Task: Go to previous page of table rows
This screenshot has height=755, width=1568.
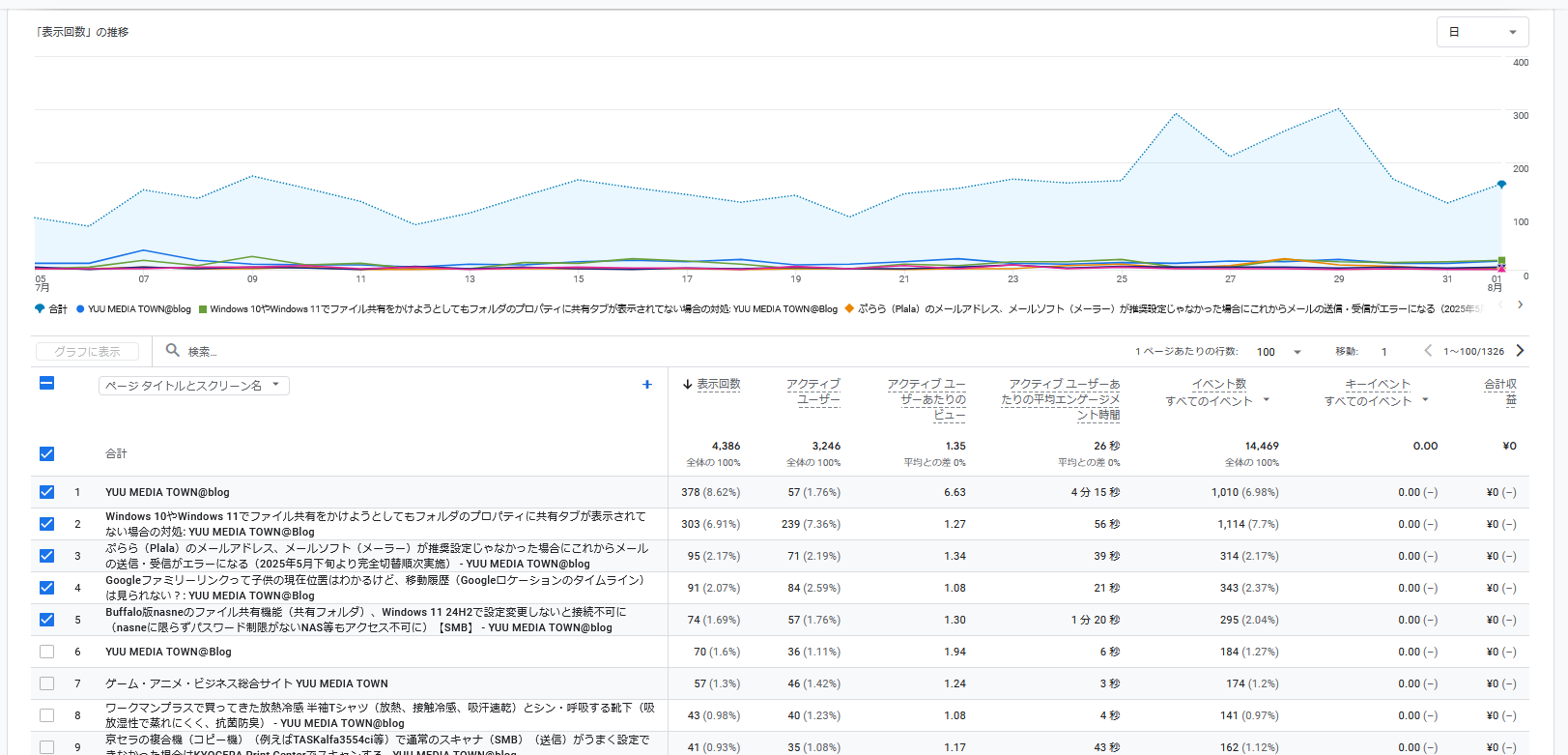Action: click(x=1428, y=351)
